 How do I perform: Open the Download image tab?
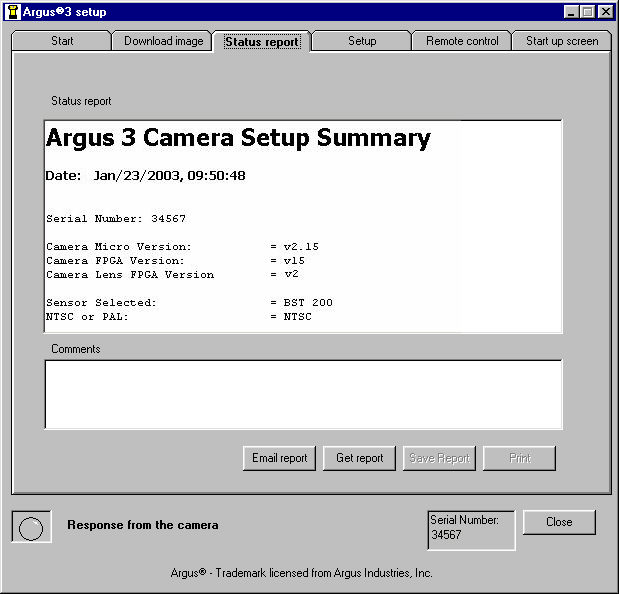click(x=163, y=41)
